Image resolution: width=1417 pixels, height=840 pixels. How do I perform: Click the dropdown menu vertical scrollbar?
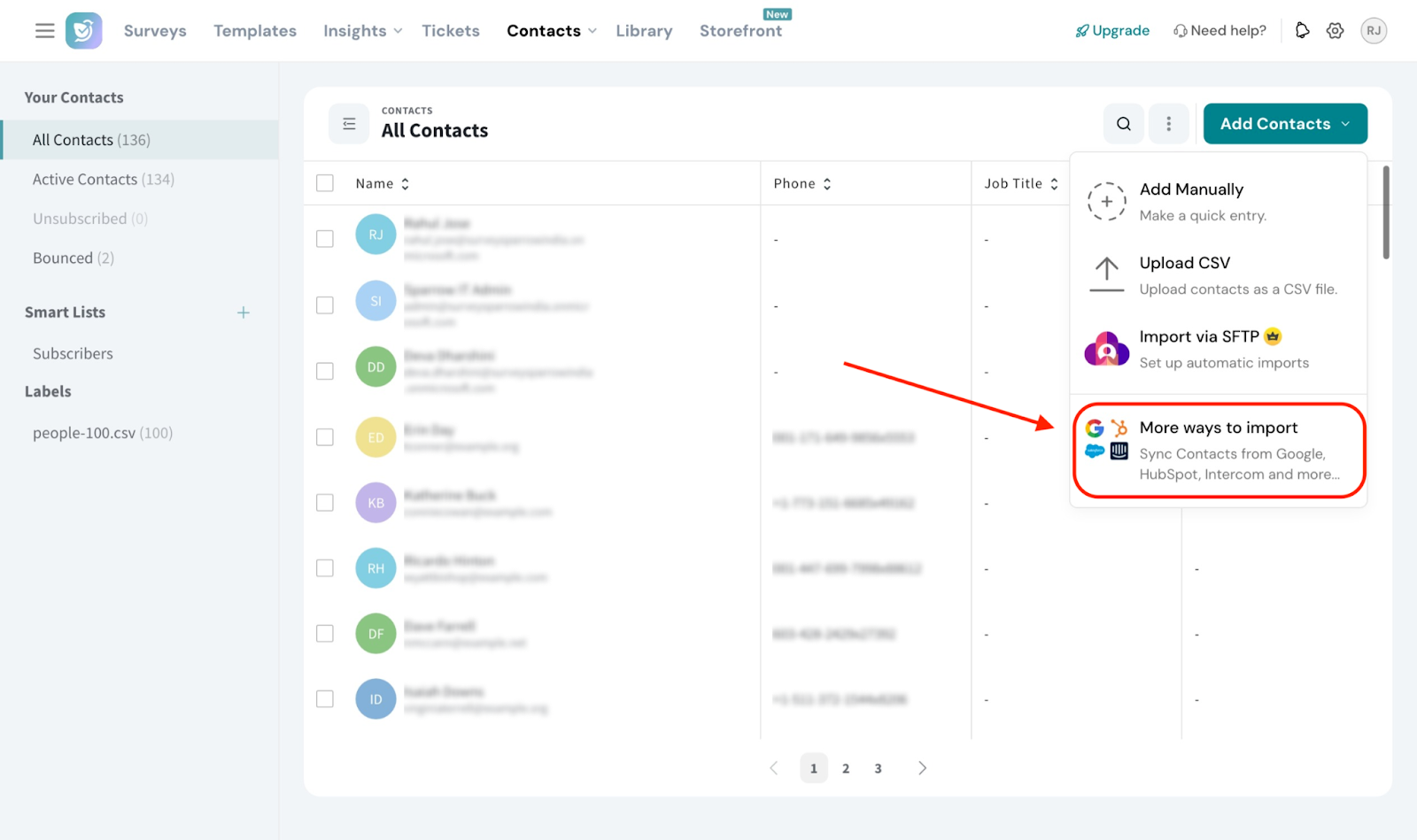(1385, 212)
